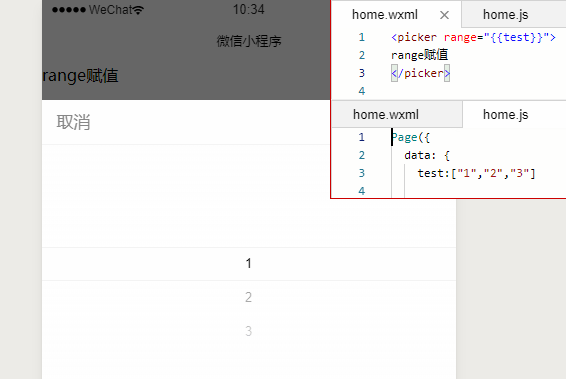Screen dimensions: 566x379
Task: Click the signal strength dots icon
Action: click(x=69, y=10)
